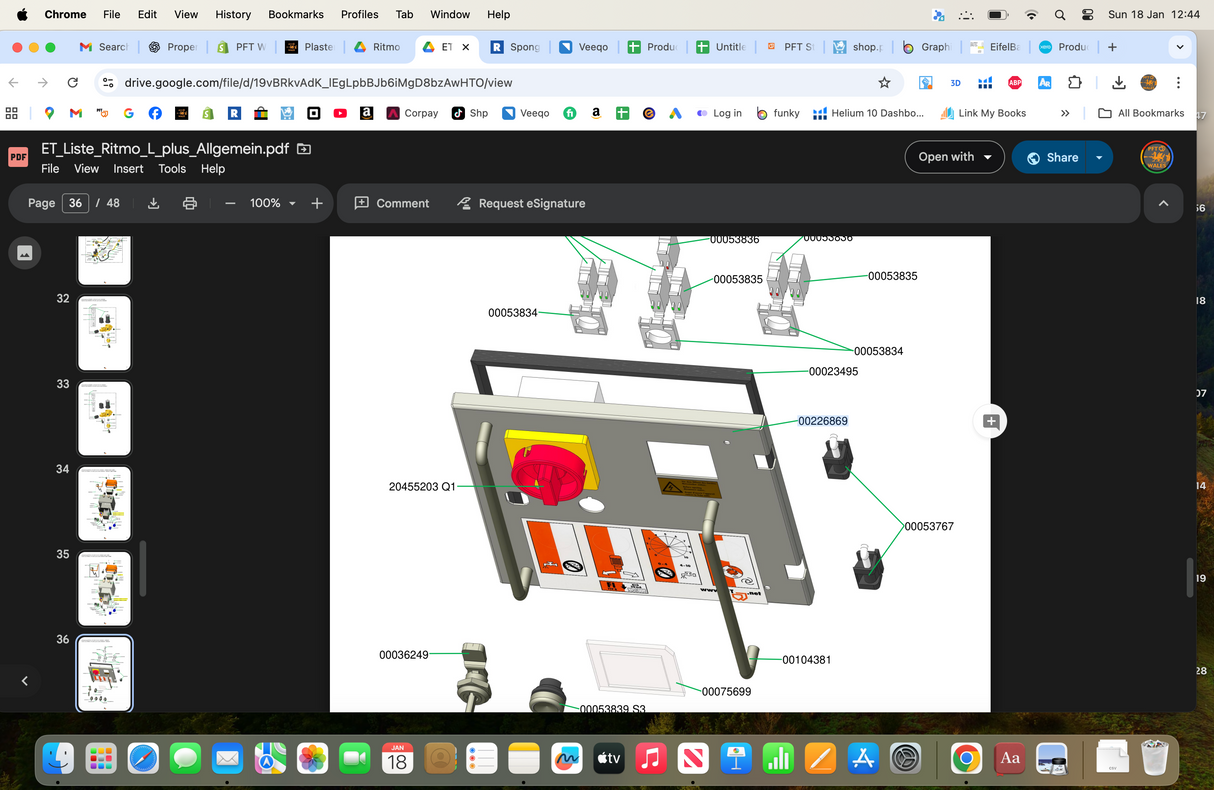Image resolution: width=1214 pixels, height=790 pixels.
Task: Click the add comment icon beside page
Action: [991, 422]
